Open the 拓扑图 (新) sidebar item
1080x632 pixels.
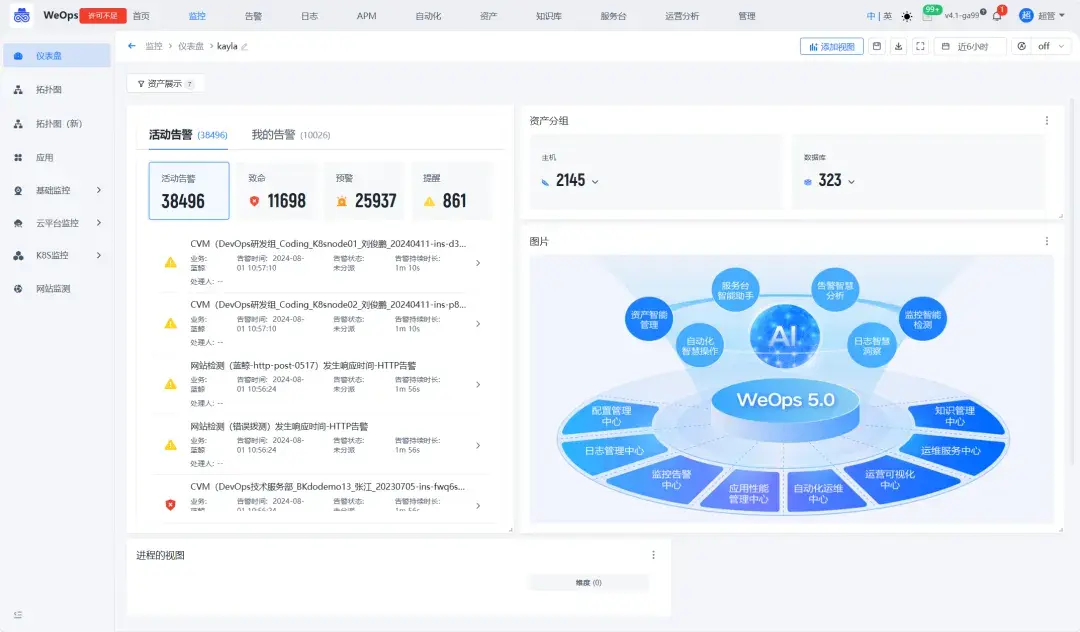pyautogui.click(x=56, y=124)
